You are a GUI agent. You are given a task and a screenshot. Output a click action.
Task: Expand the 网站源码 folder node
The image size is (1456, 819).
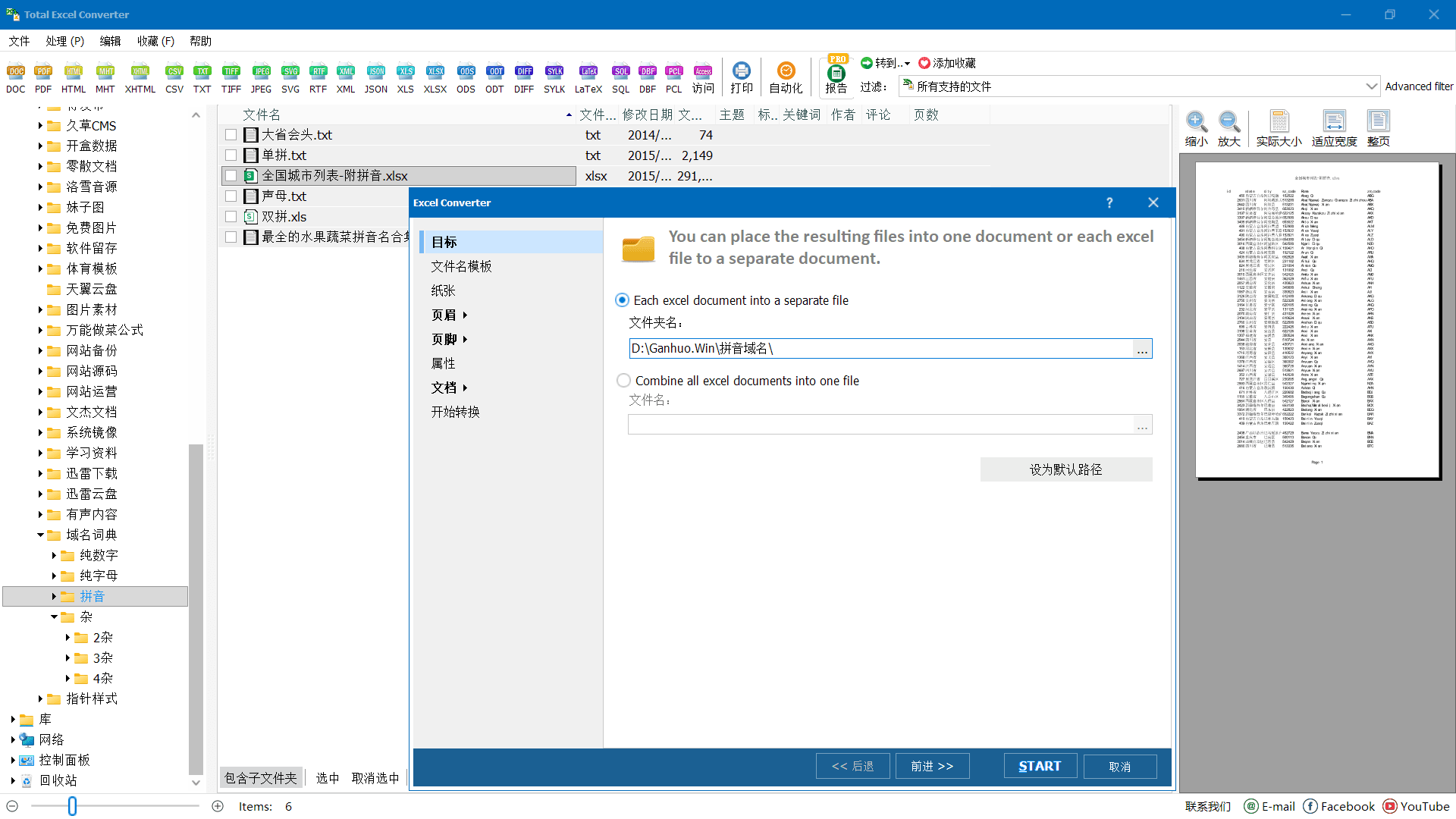[41, 372]
